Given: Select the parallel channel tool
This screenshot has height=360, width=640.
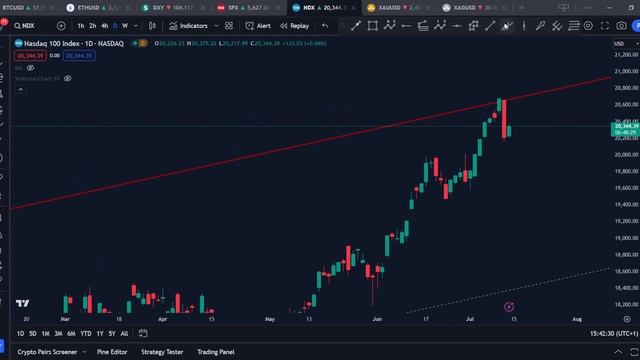Looking at the screenshot, I should [423, 26].
